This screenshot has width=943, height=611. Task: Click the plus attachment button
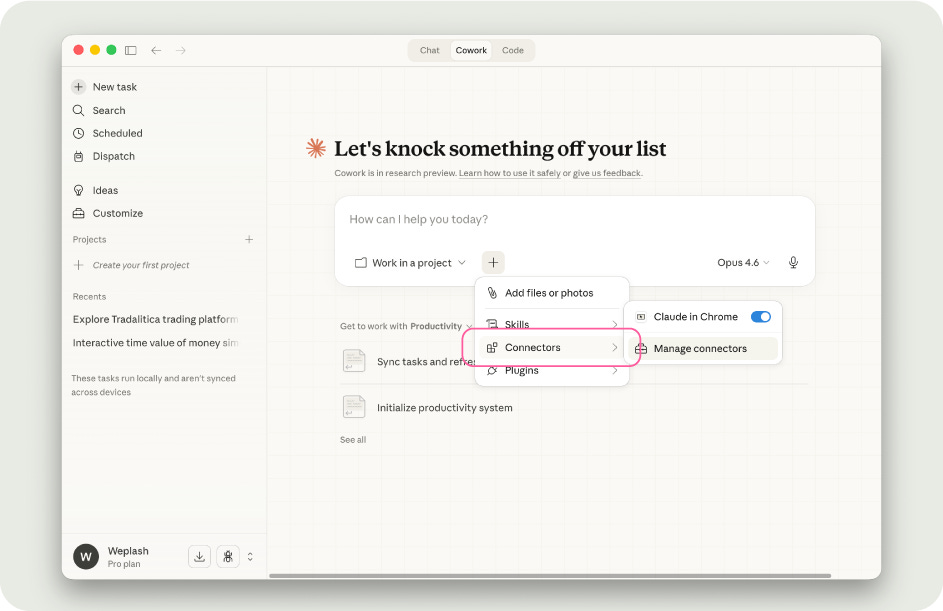point(493,262)
